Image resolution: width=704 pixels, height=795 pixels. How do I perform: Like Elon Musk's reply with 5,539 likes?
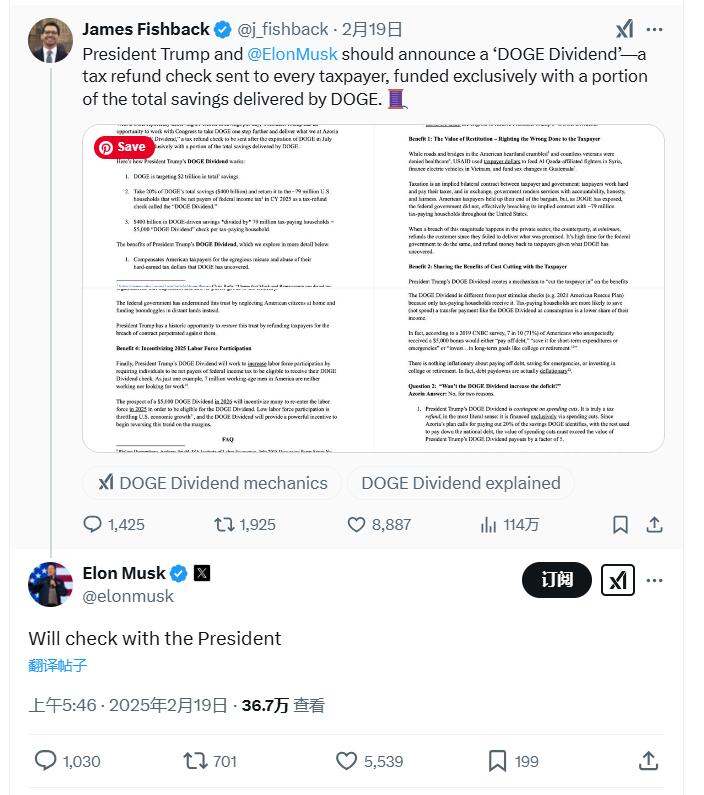point(346,761)
